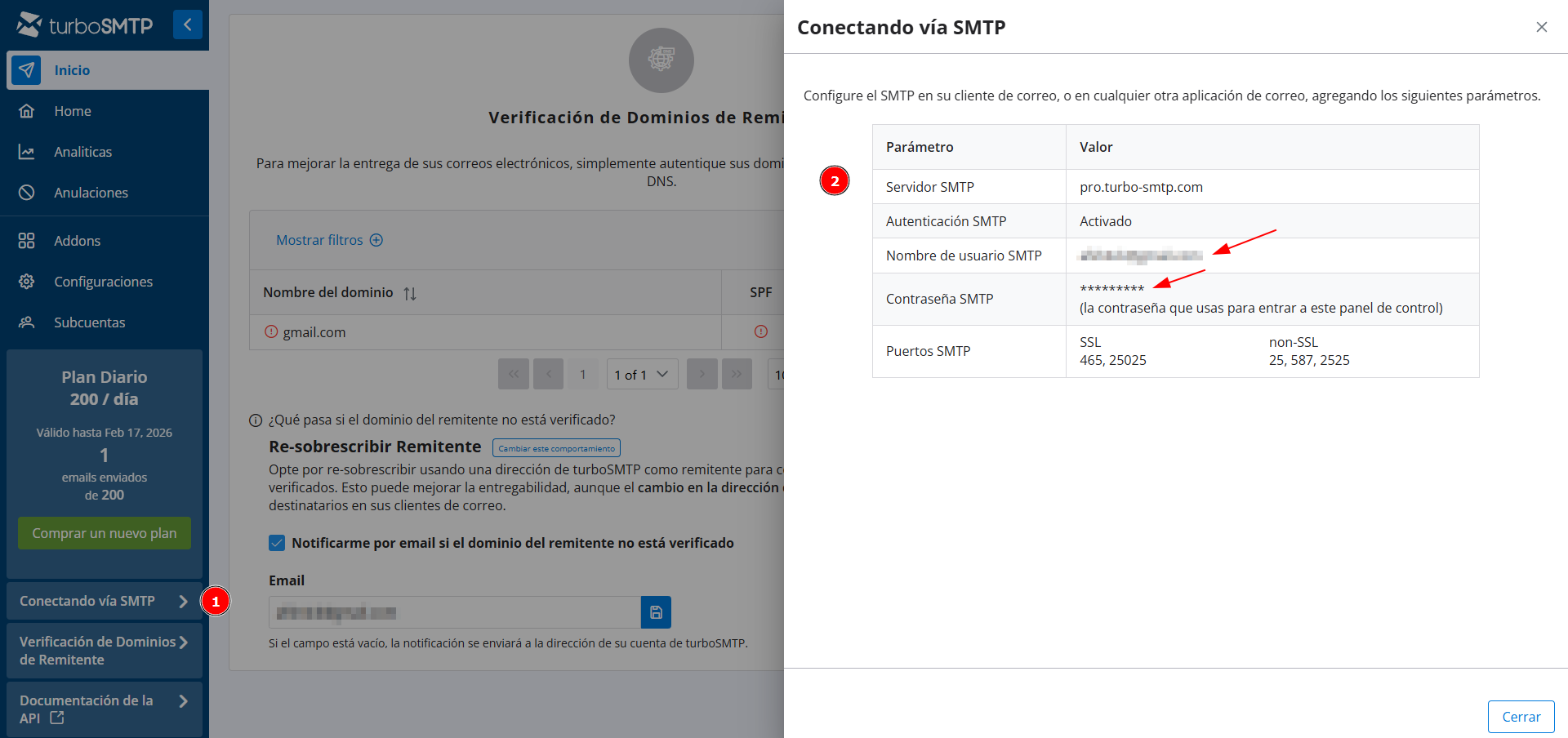1568x738 pixels.
Task: Open the Inicio menu item
Action: [108, 70]
